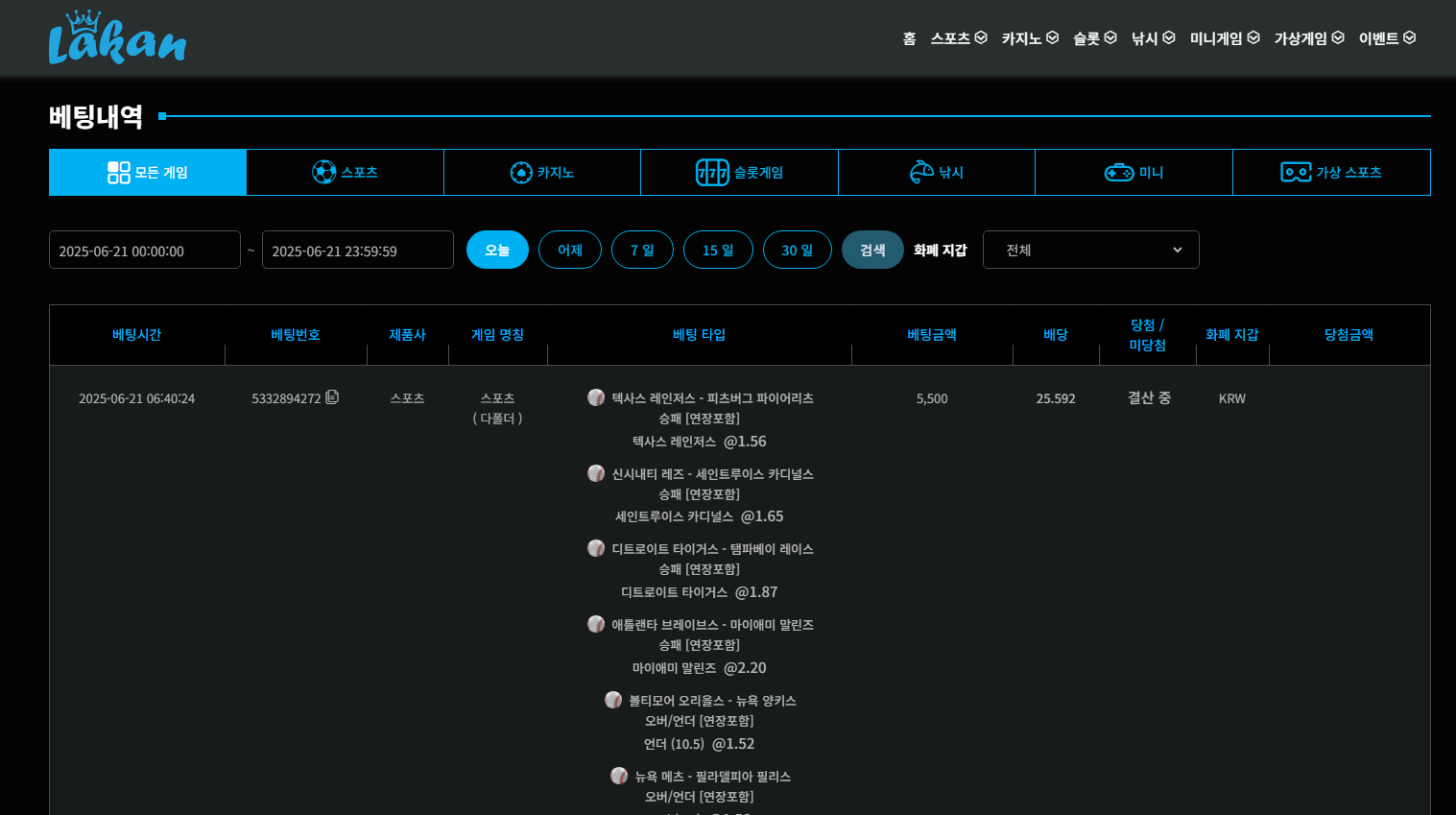This screenshot has width=1456, height=815.
Task: Select the 모든 게임 tab
Action: (x=148, y=173)
